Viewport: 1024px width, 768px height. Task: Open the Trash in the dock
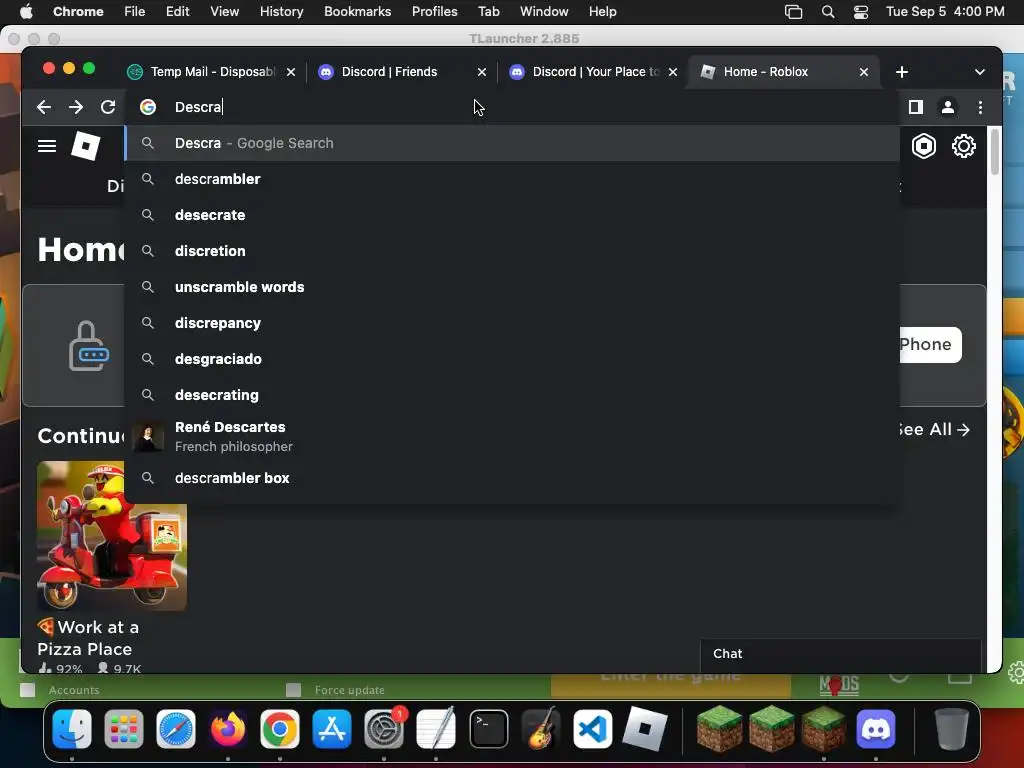[x=952, y=729]
